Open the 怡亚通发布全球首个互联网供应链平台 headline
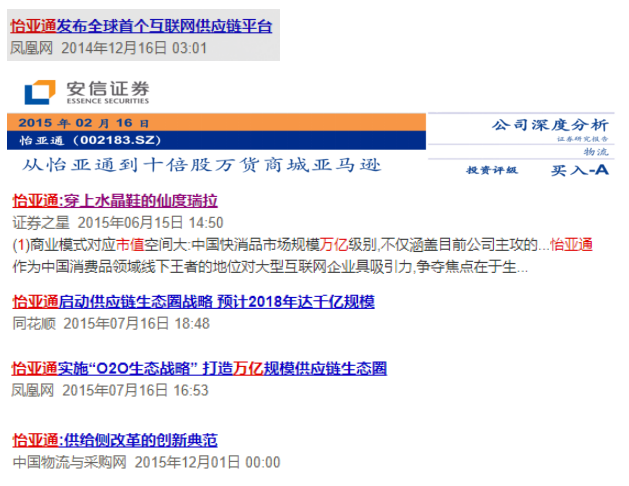The width and height of the screenshot is (629, 486). click(141, 26)
